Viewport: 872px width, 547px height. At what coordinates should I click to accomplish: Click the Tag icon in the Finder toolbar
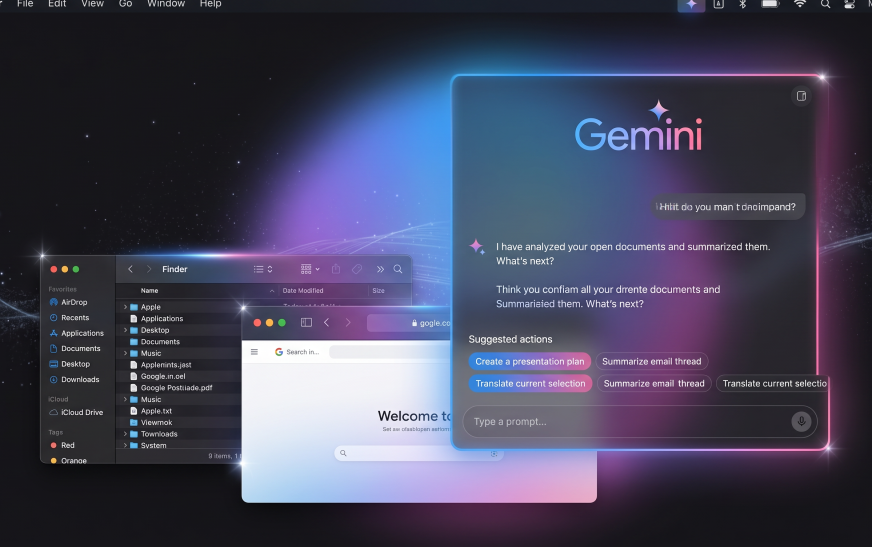(x=357, y=269)
